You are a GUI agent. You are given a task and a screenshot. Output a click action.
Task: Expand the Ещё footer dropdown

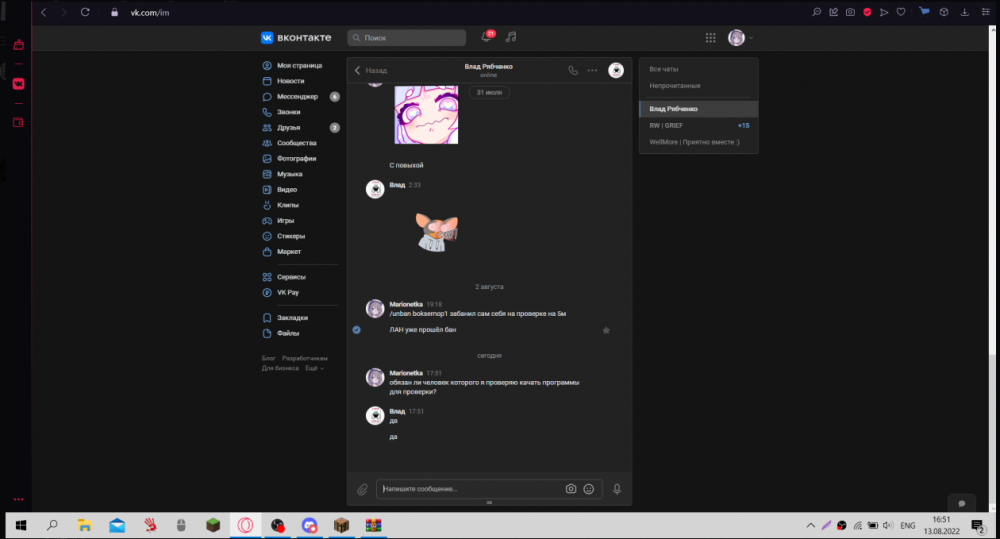[x=314, y=368]
